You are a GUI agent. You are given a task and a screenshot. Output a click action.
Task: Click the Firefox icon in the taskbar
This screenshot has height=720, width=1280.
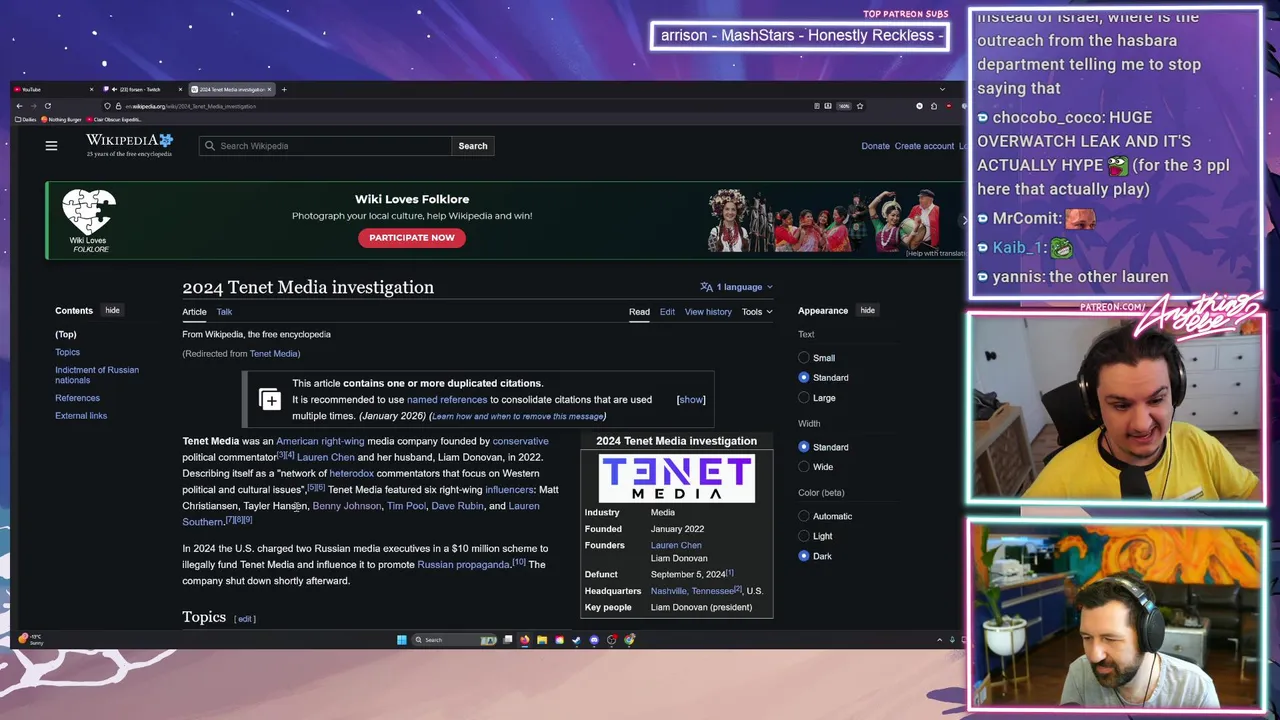coord(524,640)
